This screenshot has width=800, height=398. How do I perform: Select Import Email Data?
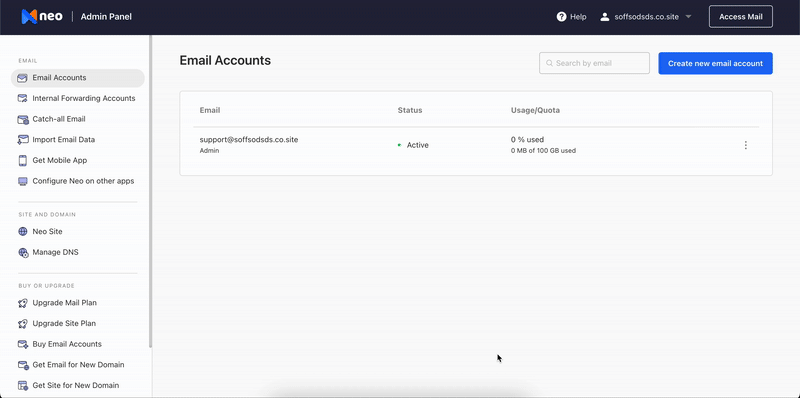pos(64,140)
